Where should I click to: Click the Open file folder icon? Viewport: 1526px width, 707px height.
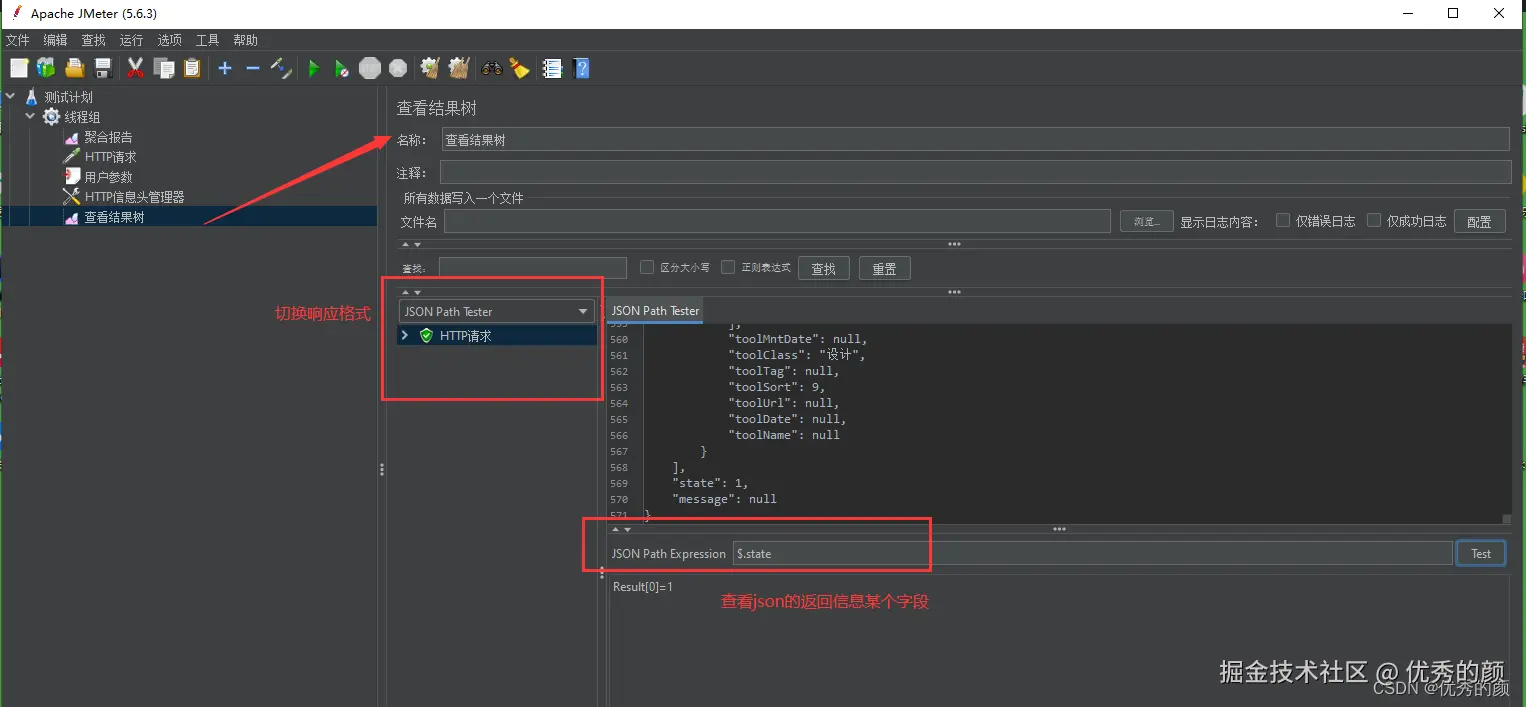click(x=74, y=68)
